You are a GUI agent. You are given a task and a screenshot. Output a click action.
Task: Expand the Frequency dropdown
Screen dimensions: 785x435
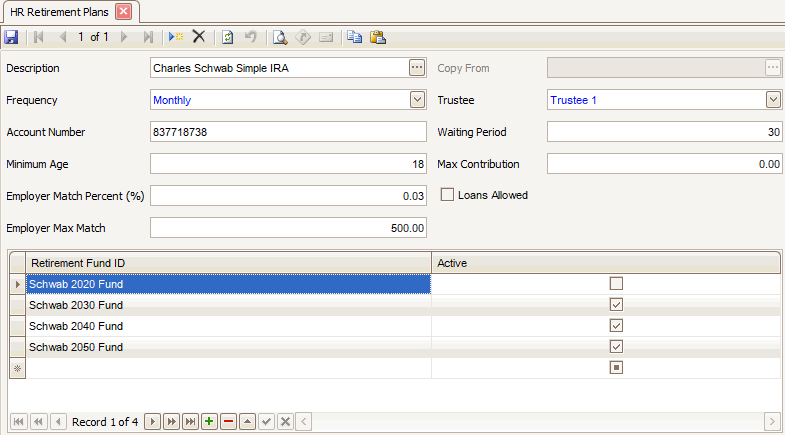[x=417, y=100]
